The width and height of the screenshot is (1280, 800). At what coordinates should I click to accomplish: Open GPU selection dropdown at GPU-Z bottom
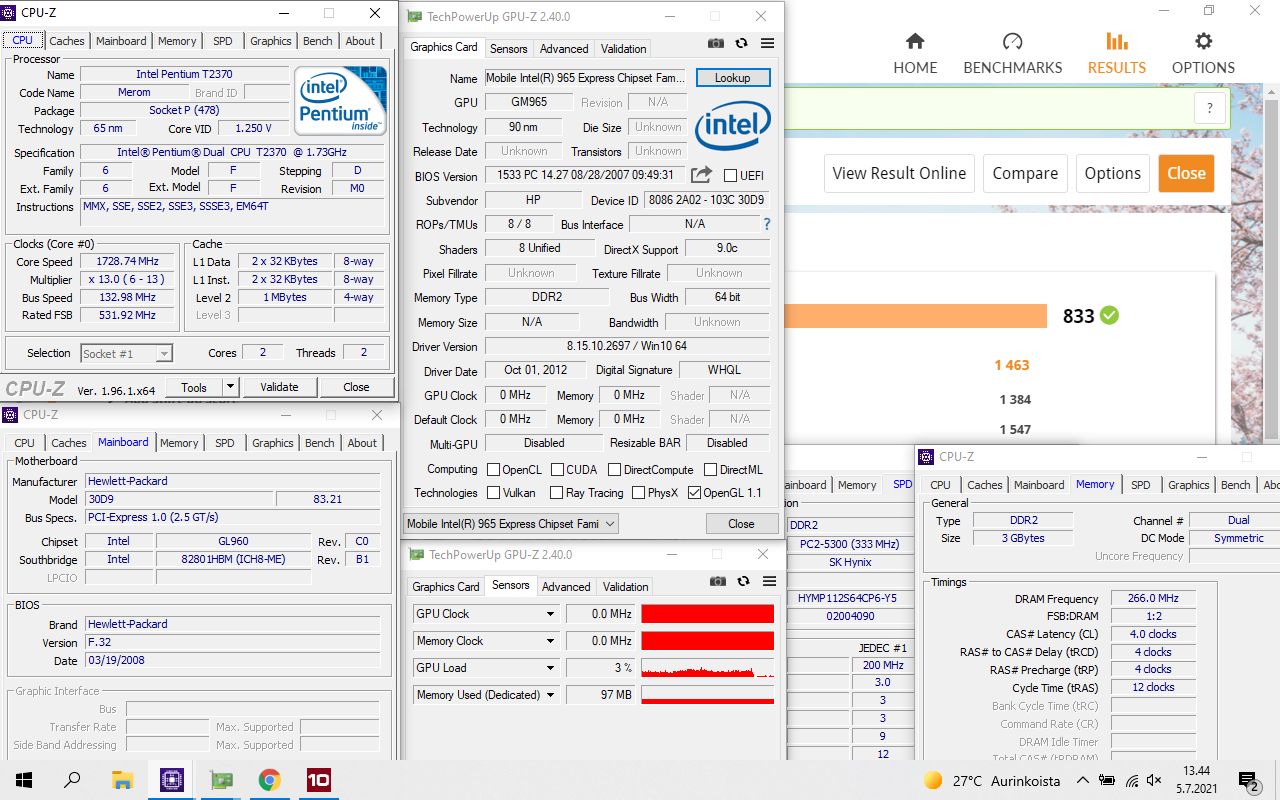511,523
